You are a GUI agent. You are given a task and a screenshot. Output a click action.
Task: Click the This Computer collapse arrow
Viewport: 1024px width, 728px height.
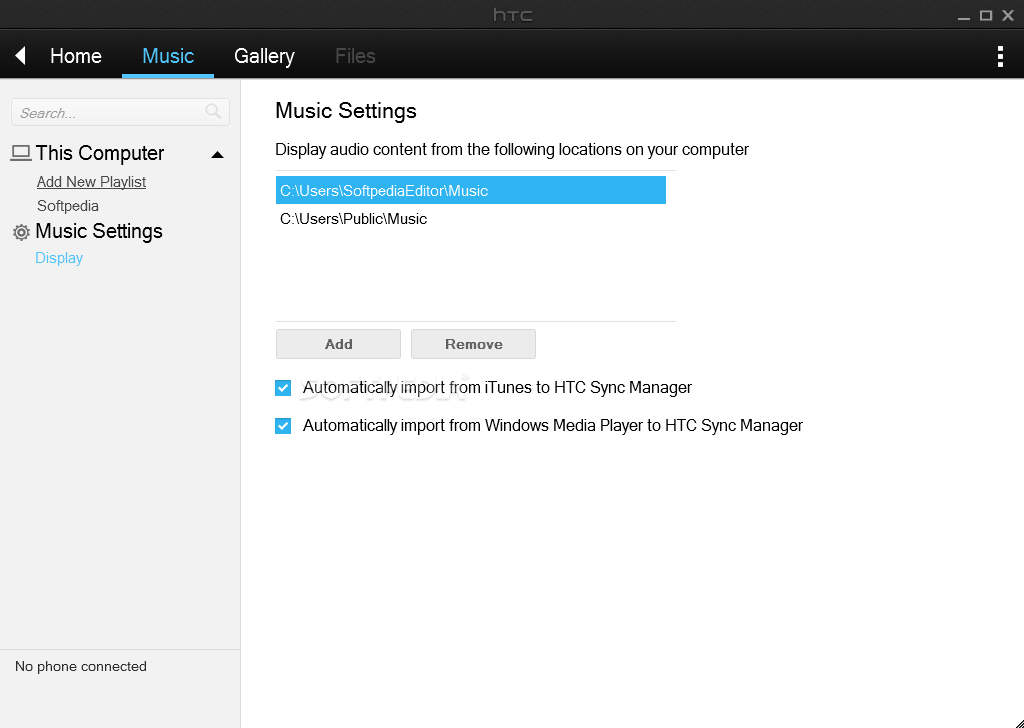(217, 154)
